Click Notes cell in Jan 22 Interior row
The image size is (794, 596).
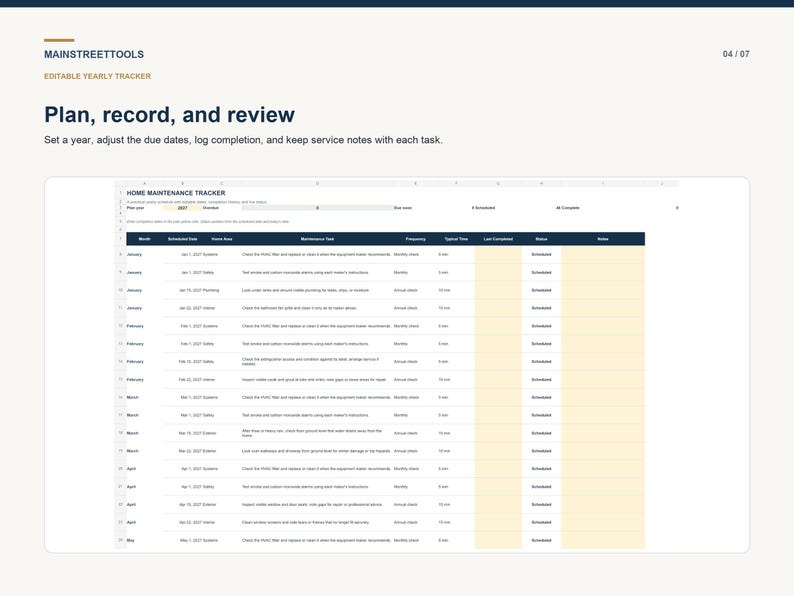click(x=603, y=308)
